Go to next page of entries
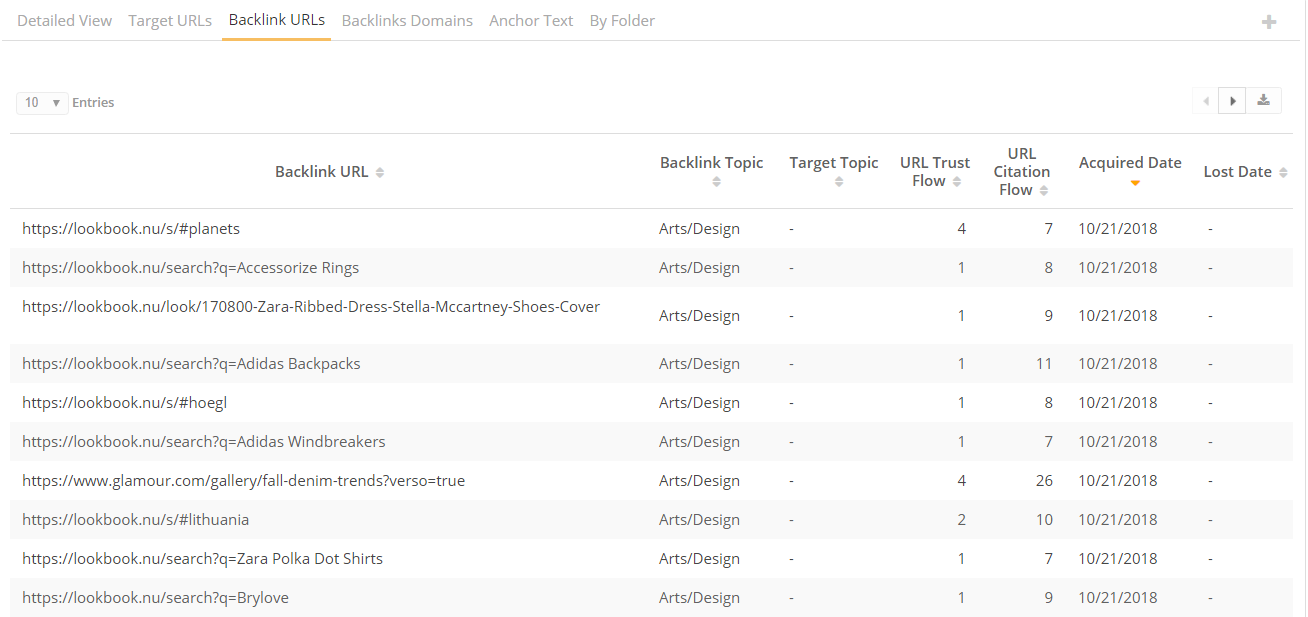Viewport: 1308px width, 617px height. [x=1232, y=101]
